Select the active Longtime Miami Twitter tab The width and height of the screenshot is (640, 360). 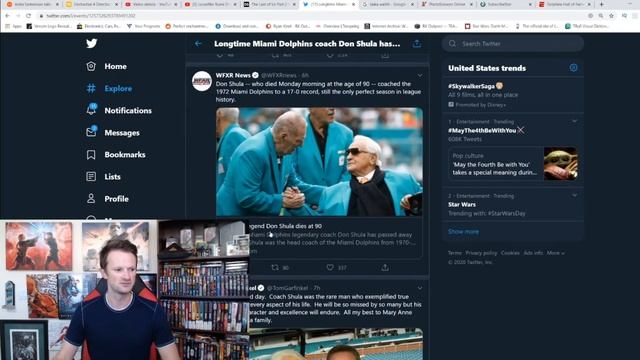pos(329,4)
